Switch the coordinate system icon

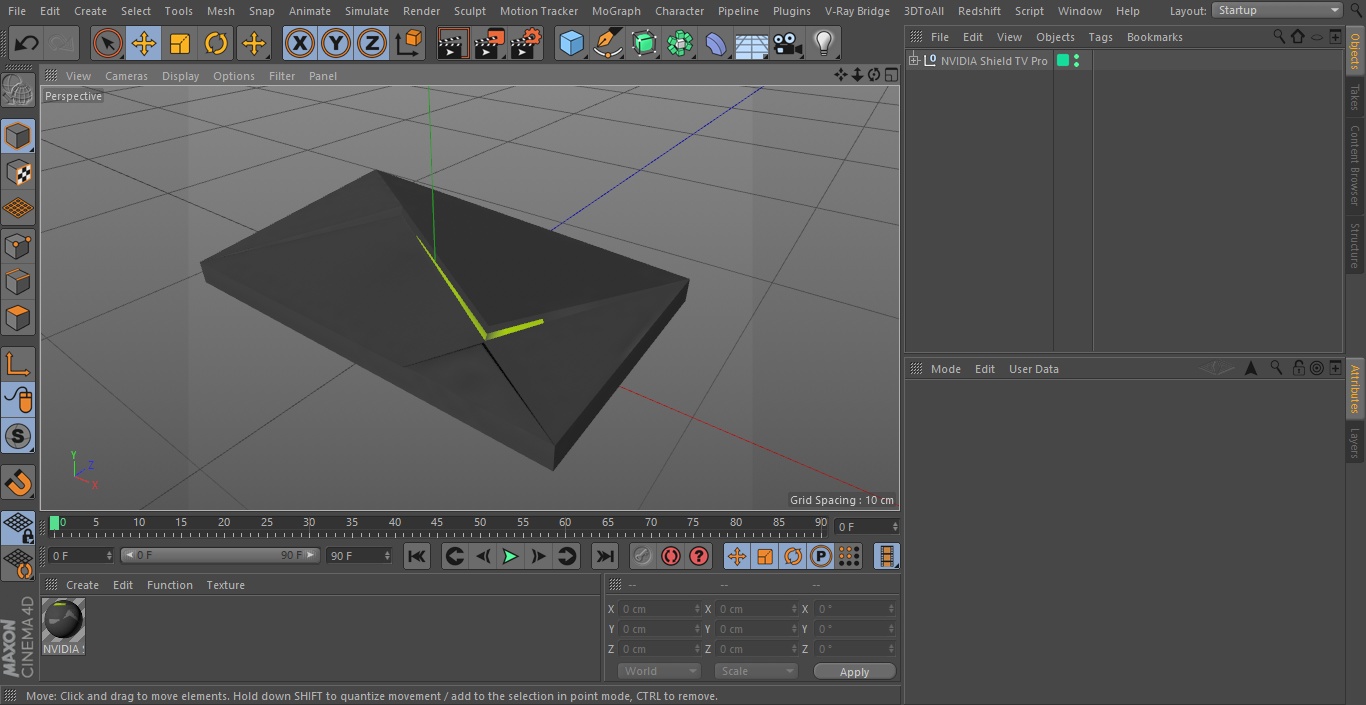click(x=409, y=44)
